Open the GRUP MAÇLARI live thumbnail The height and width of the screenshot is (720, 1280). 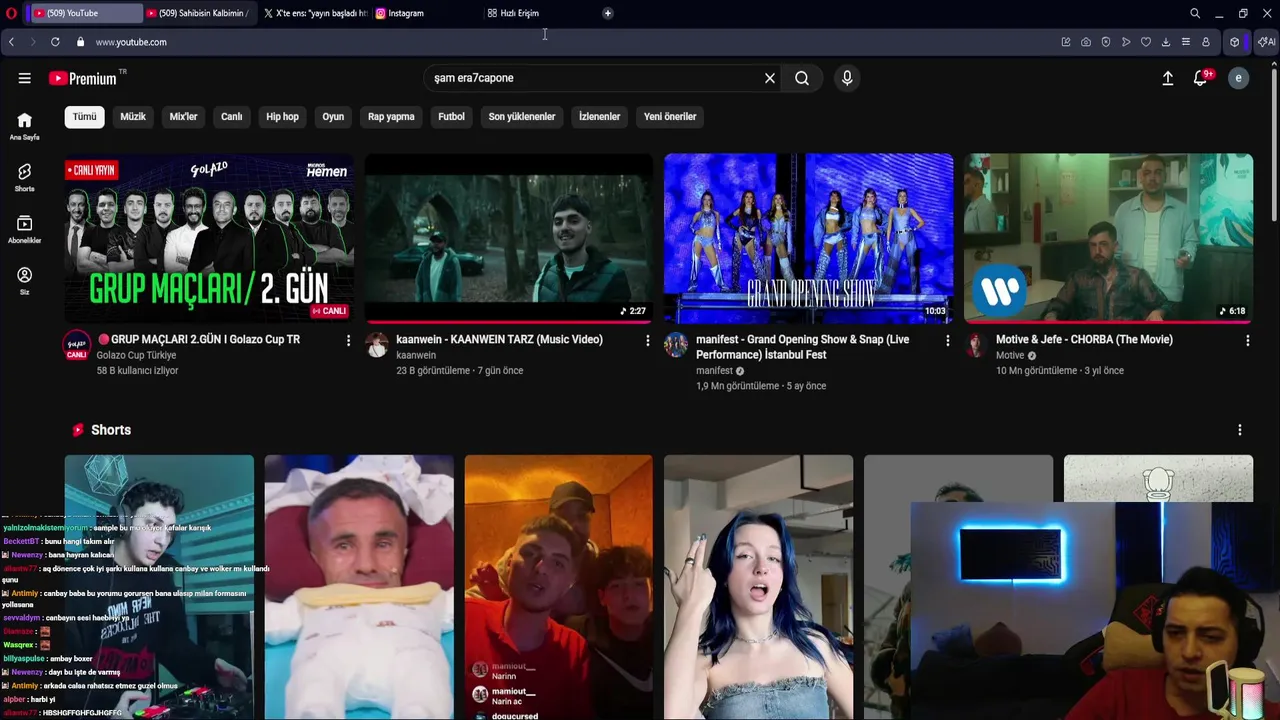(x=209, y=238)
